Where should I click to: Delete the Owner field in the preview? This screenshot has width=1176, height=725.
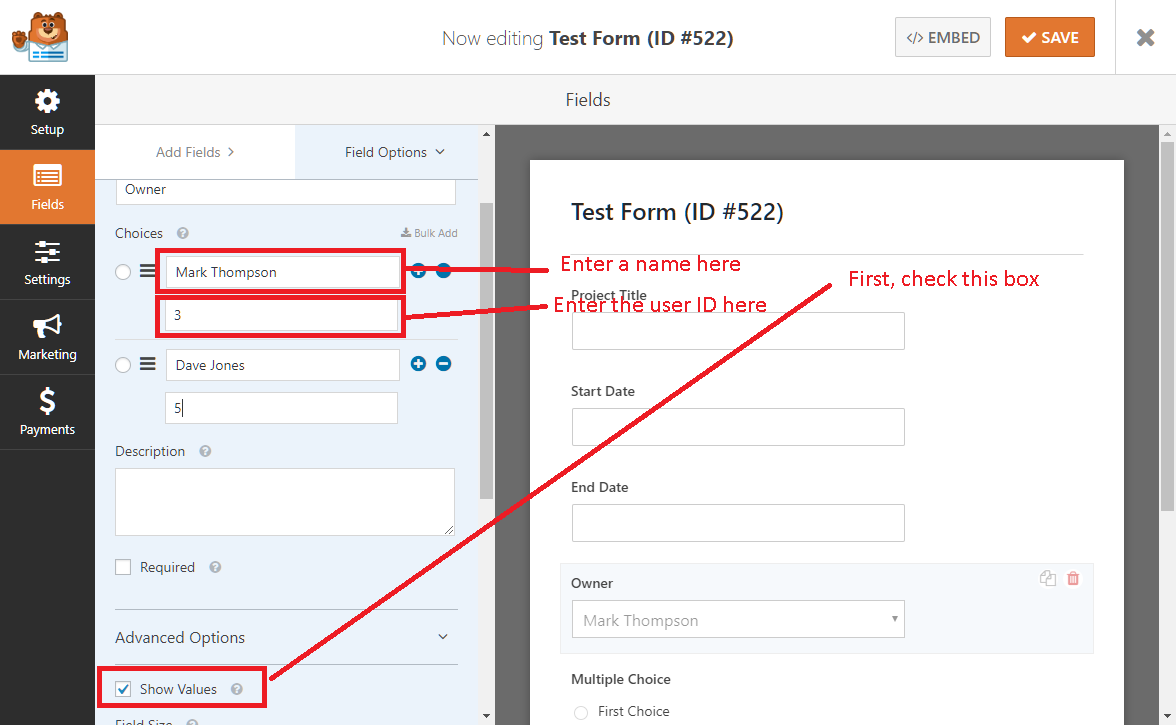pyautogui.click(x=1073, y=578)
